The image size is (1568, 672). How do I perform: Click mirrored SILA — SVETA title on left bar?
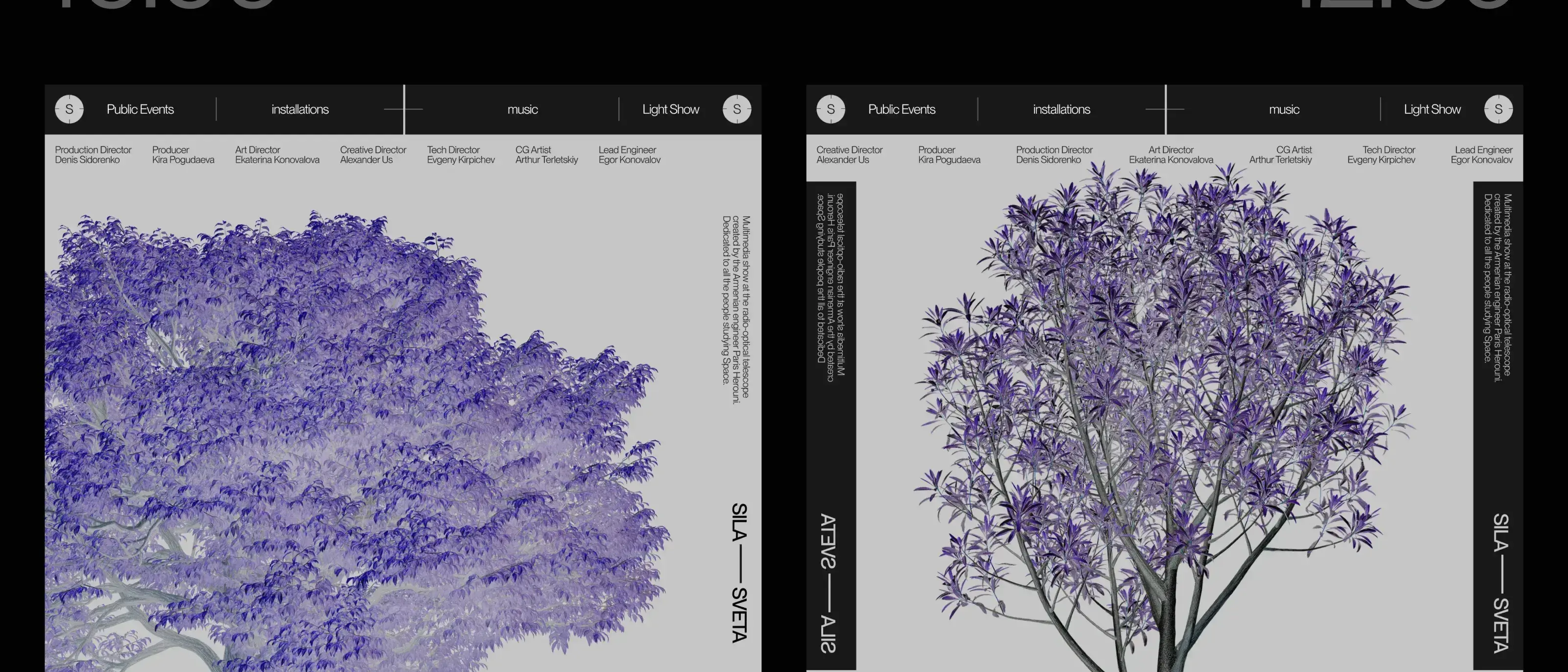[829, 583]
